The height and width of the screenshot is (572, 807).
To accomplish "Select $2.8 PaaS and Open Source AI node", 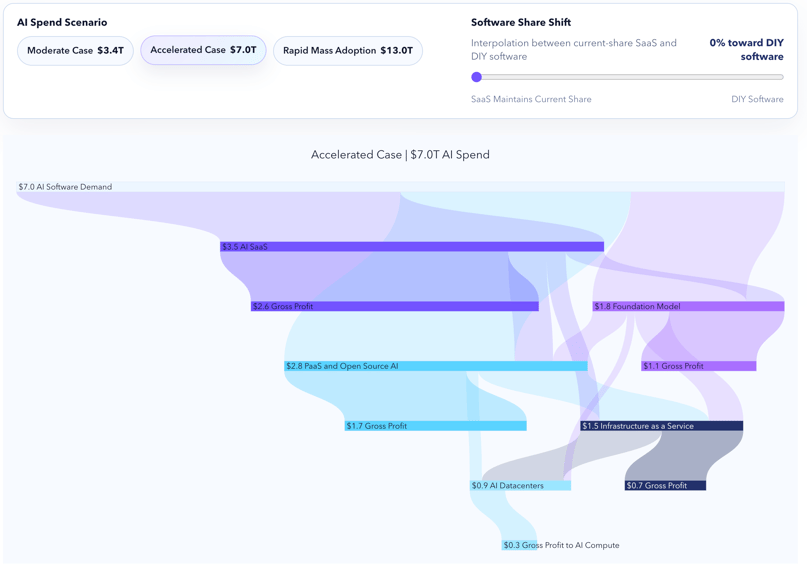I will 436,366.
